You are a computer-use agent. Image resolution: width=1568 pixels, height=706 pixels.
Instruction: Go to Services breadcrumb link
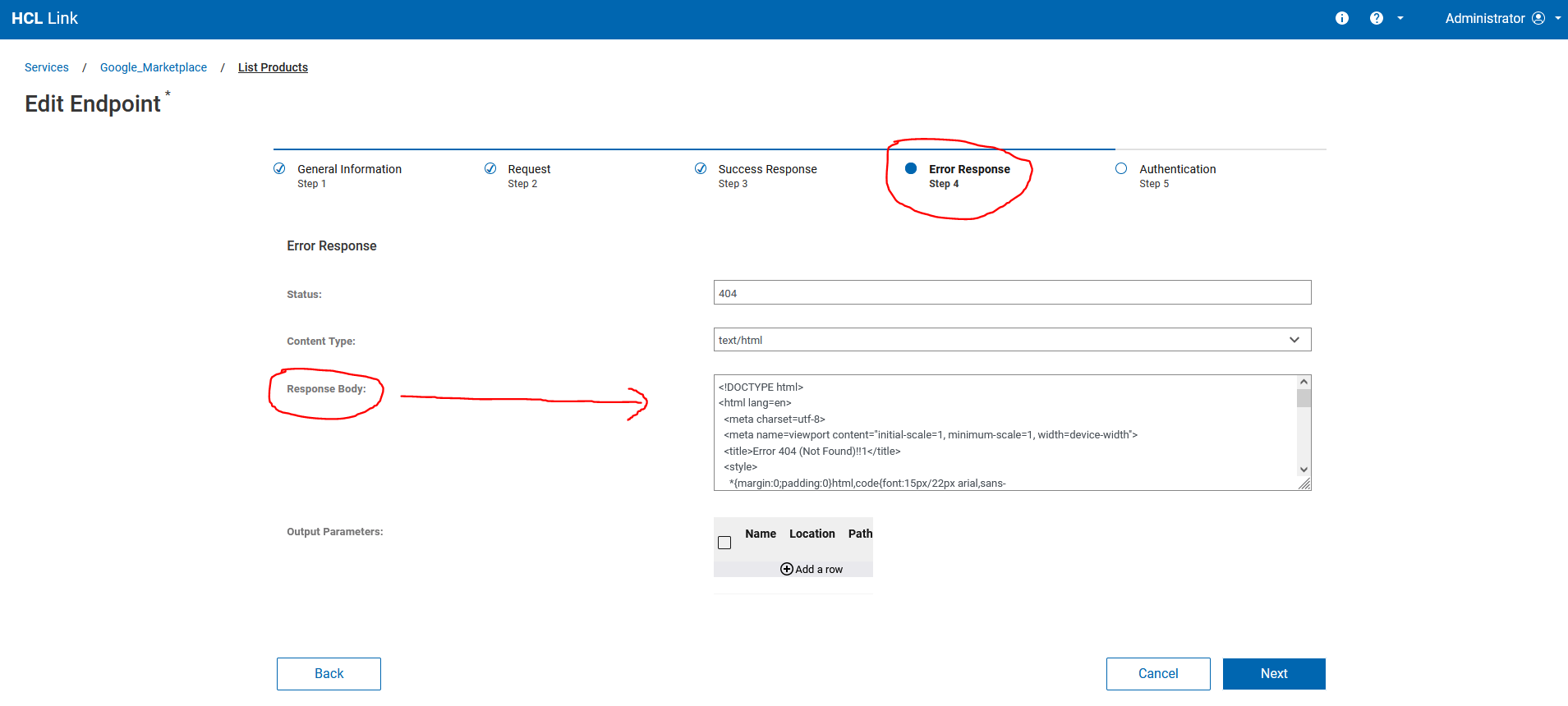click(x=47, y=67)
